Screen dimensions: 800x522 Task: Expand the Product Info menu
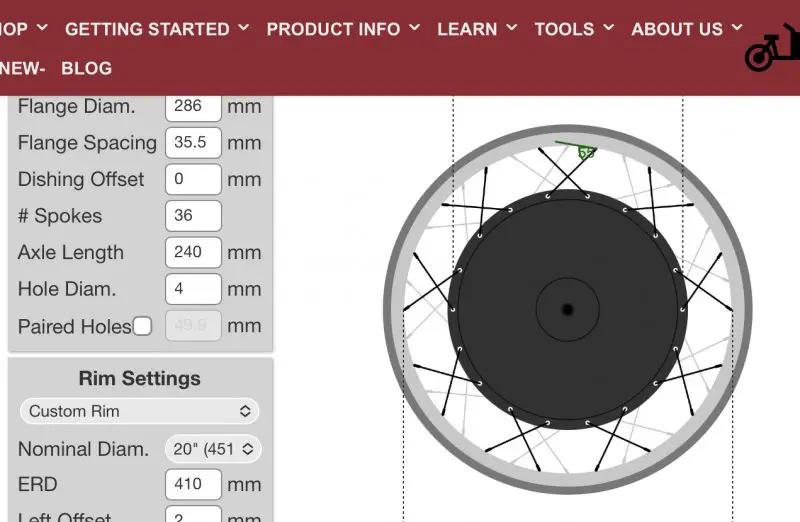[343, 29]
